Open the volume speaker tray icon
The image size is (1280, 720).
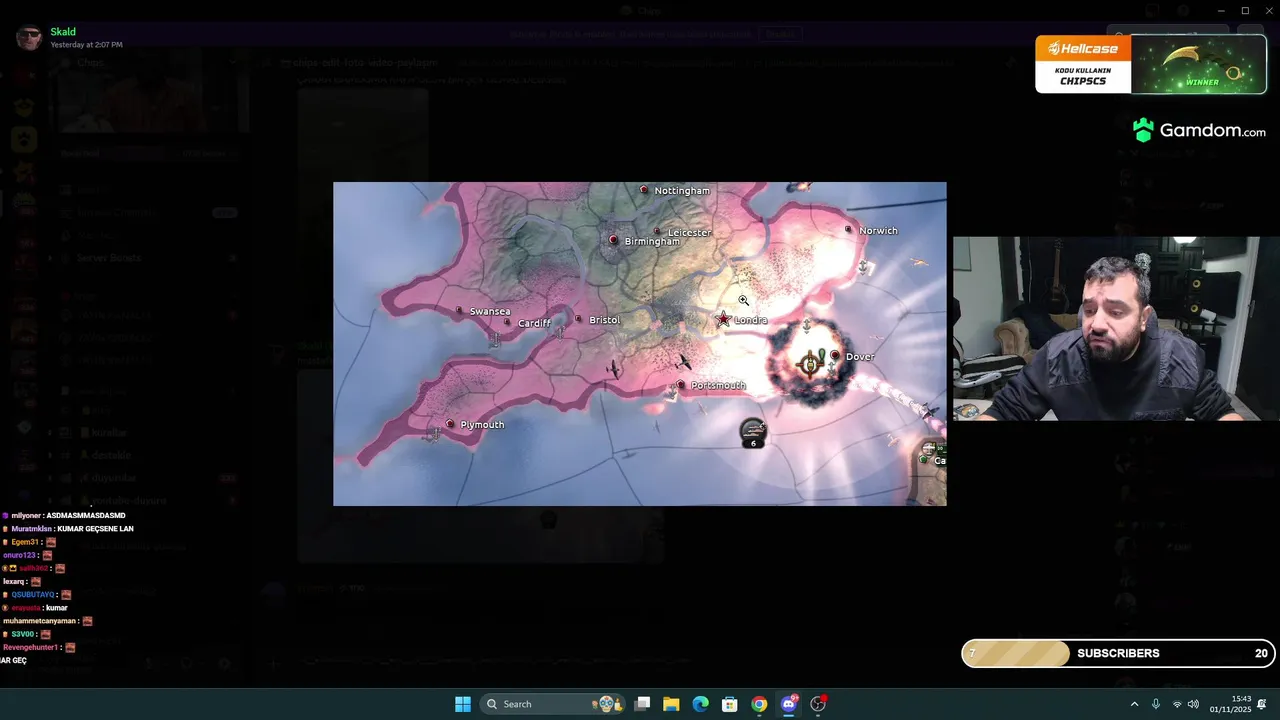coord(1193,704)
